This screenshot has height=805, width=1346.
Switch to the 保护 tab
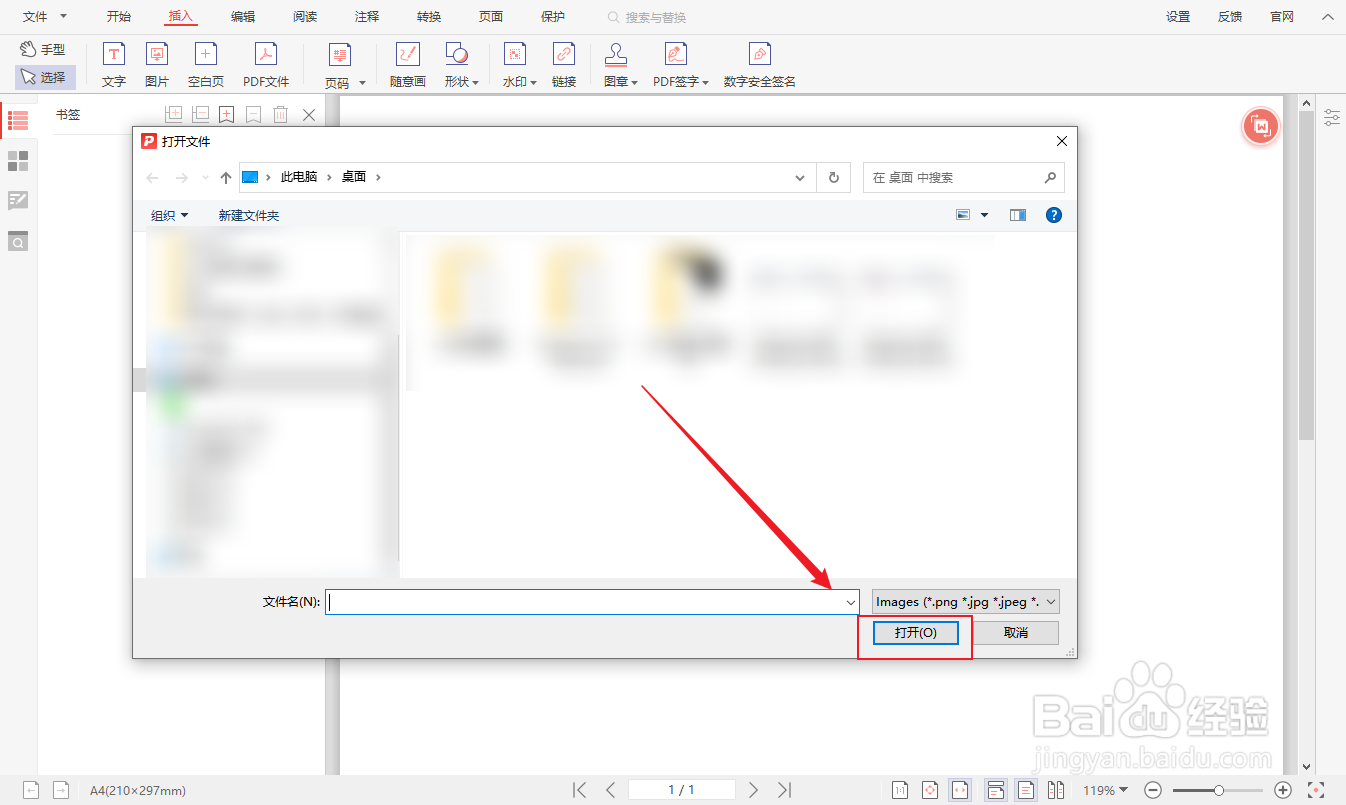click(552, 17)
